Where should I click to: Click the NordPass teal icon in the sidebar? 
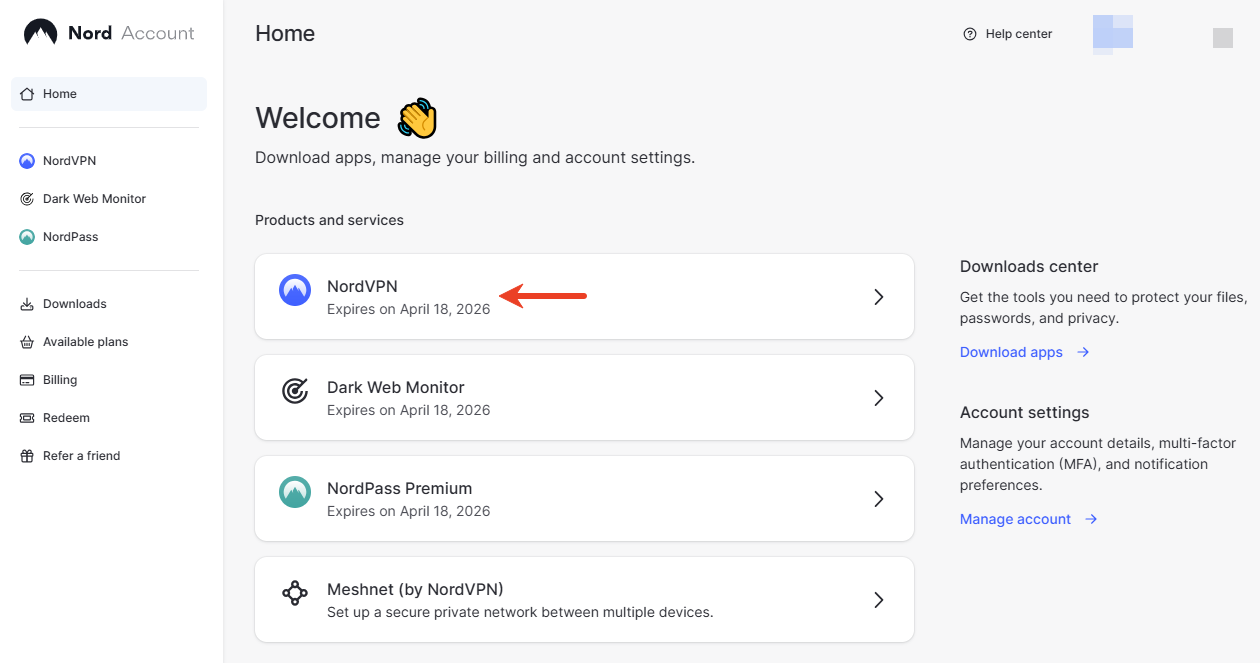(27, 237)
